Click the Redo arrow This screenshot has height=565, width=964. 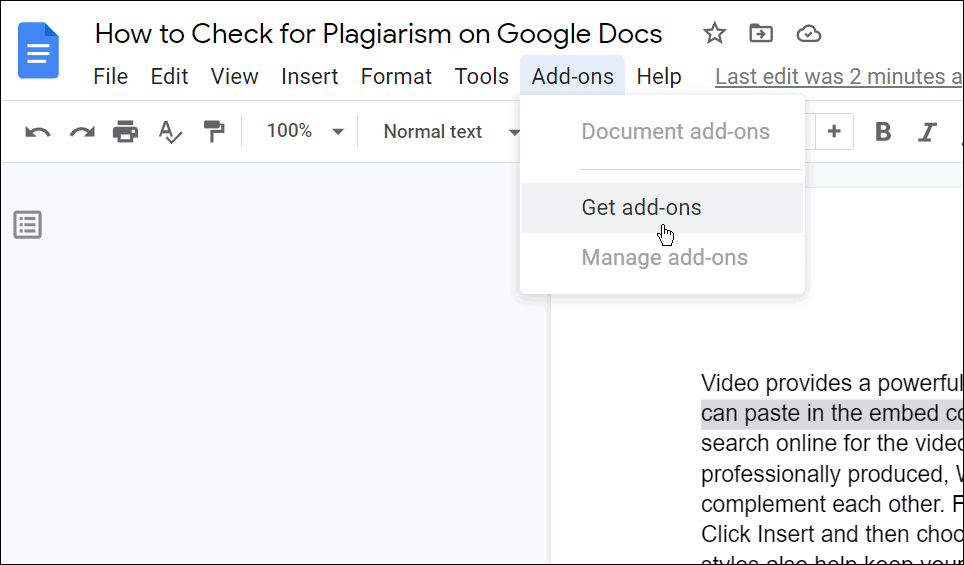(x=81, y=132)
